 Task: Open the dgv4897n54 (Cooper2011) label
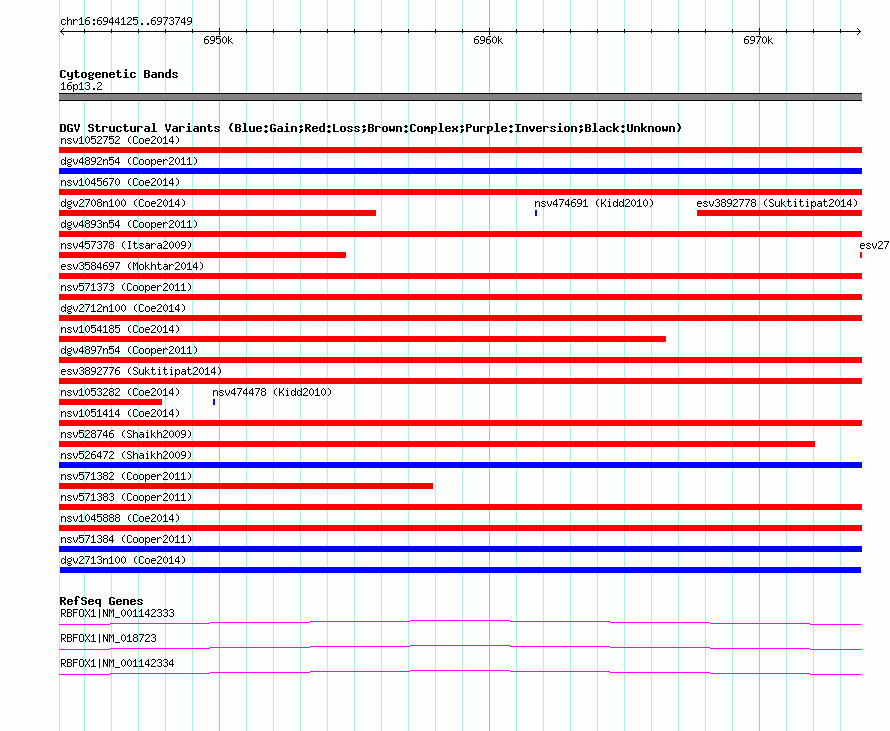[x=129, y=350]
